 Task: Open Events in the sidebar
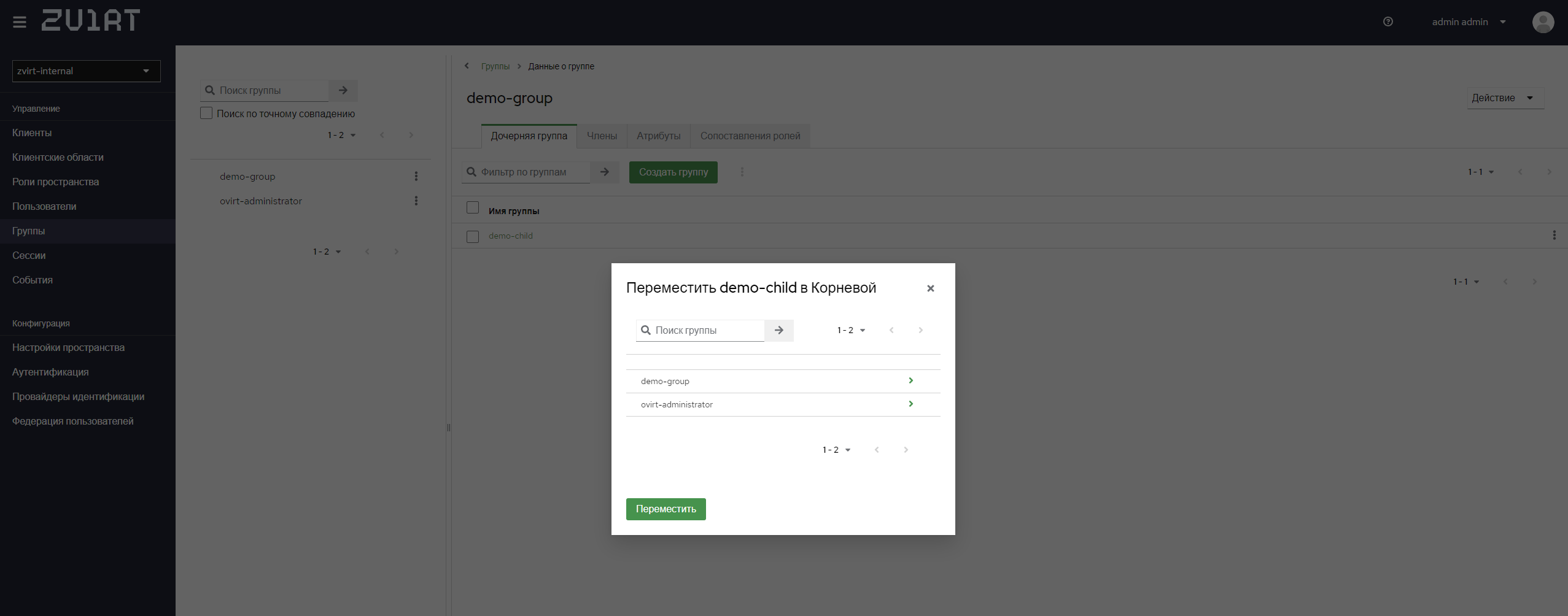pos(88,280)
